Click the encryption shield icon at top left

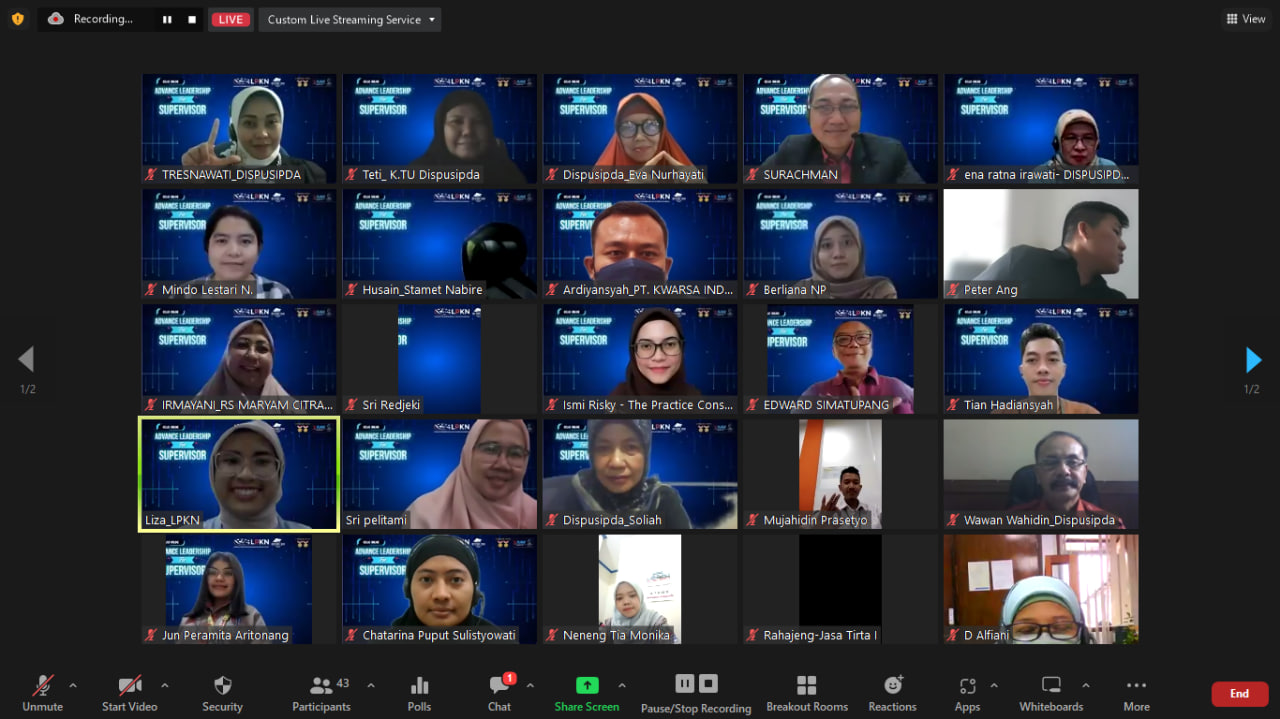click(18, 19)
